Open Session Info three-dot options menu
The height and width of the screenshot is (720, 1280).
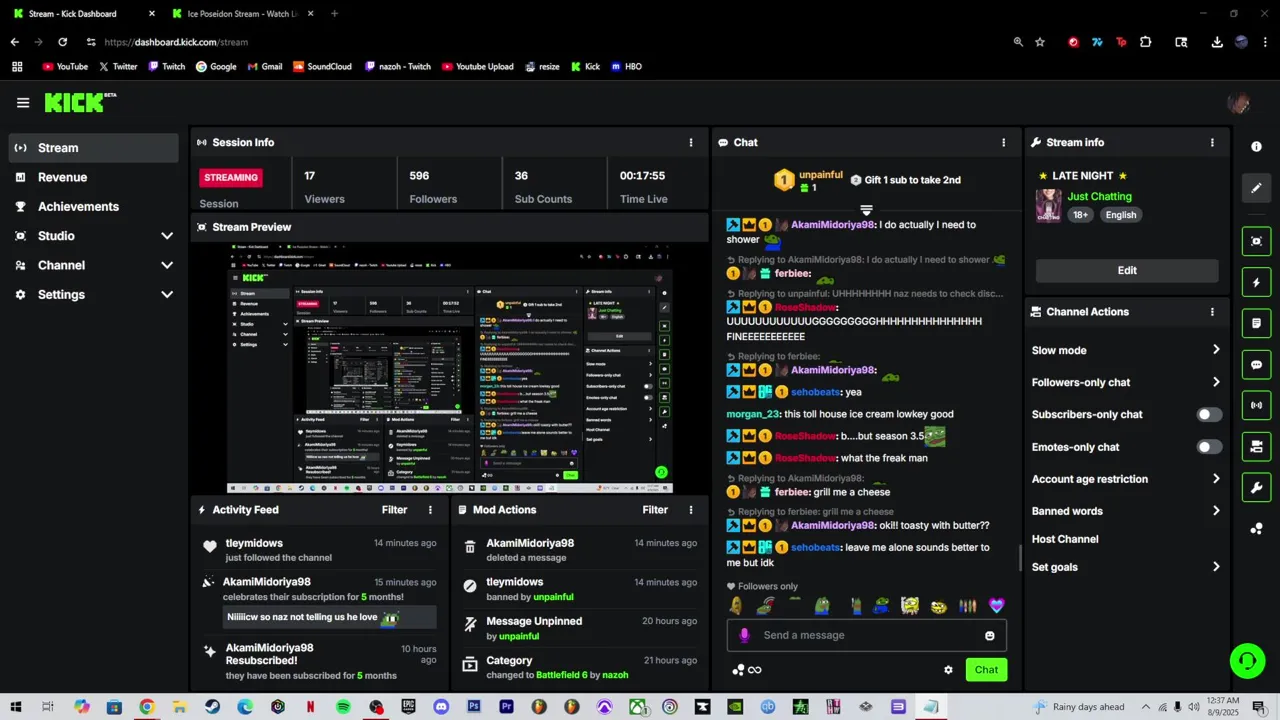pos(691,142)
